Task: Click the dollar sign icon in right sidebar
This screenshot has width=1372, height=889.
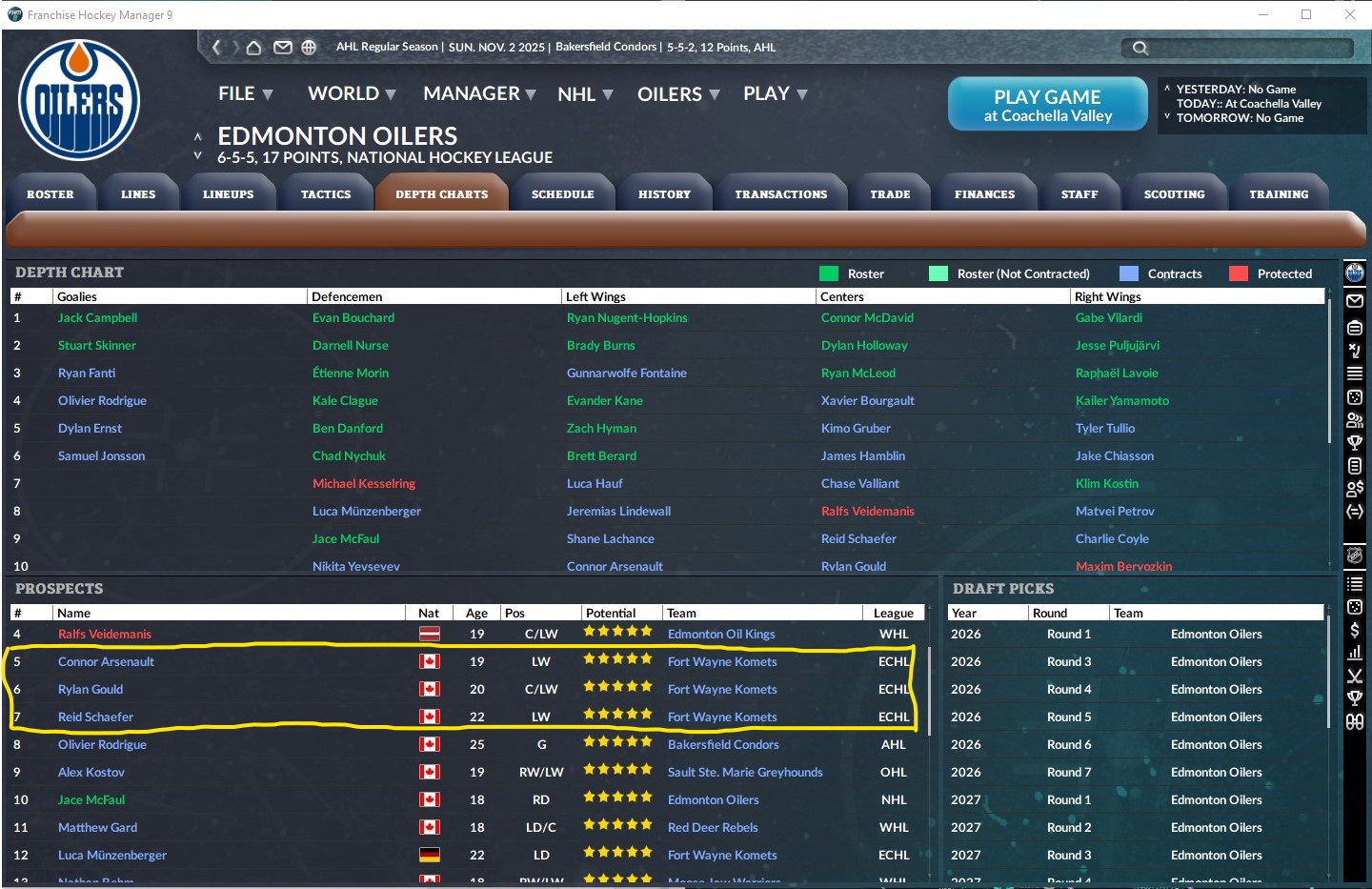Action: tap(1354, 630)
